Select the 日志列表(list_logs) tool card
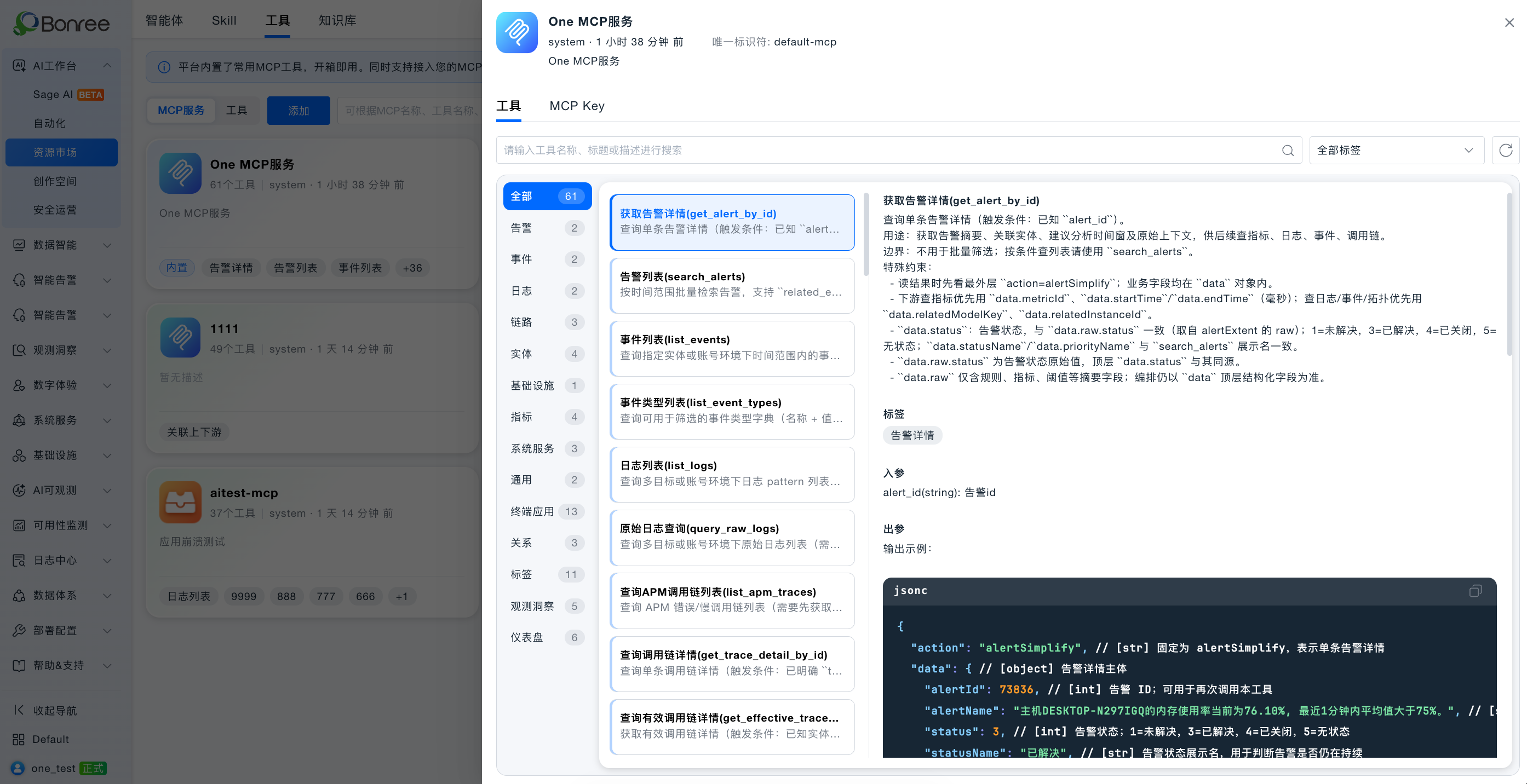The width and height of the screenshot is (1527, 784). [x=732, y=474]
